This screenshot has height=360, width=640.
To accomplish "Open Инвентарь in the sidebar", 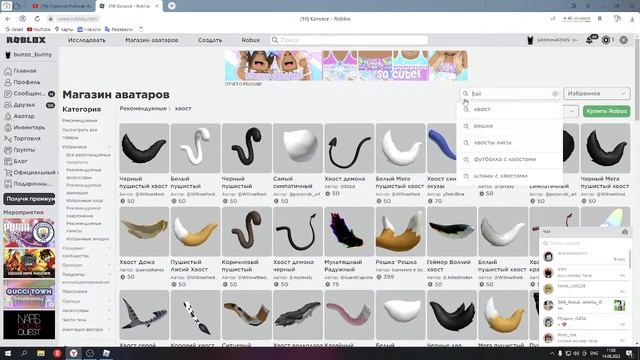I will click(29, 127).
